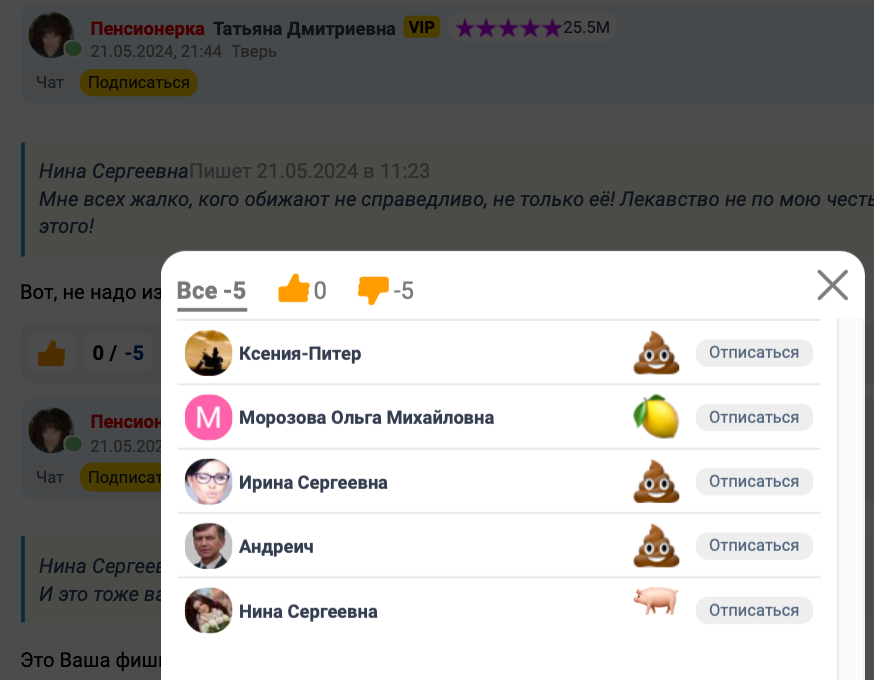
Task: Click the poop emoji beside Андреич
Action: (656, 546)
